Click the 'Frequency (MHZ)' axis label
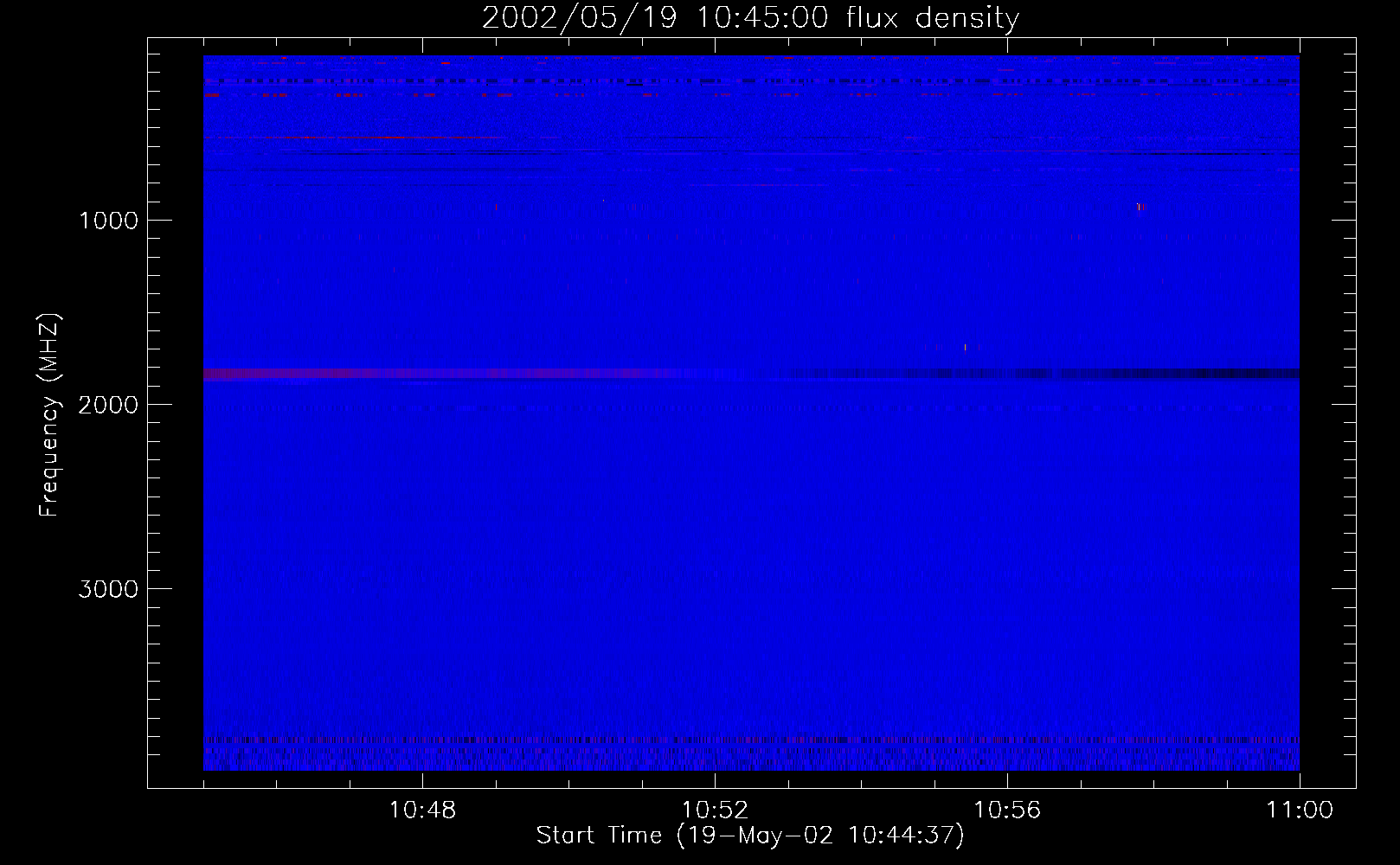The height and width of the screenshot is (865, 1400). pos(48,415)
